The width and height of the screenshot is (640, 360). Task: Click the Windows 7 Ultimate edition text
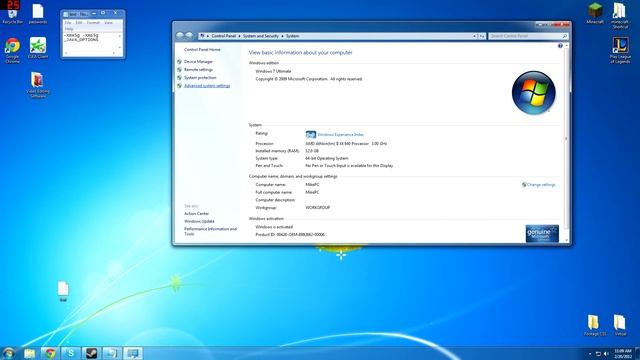point(273,71)
